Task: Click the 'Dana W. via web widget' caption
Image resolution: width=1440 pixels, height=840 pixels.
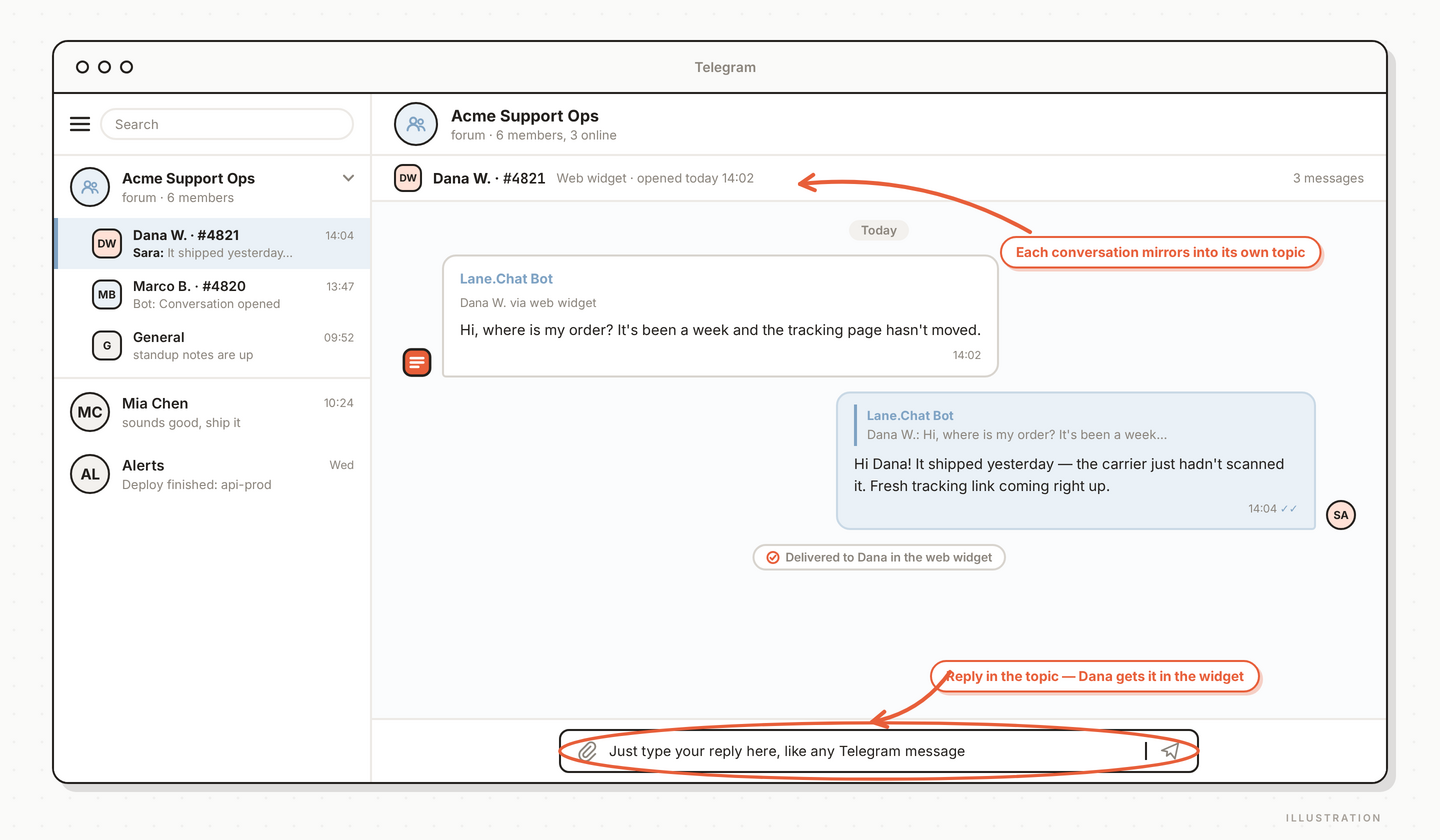Action: click(x=528, y=302)
